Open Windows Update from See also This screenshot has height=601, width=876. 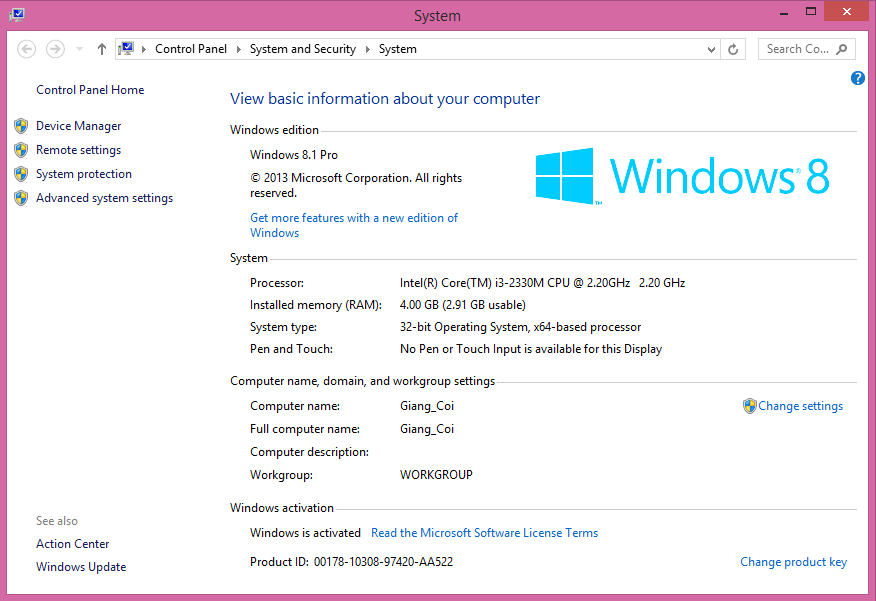pos(81,566)
